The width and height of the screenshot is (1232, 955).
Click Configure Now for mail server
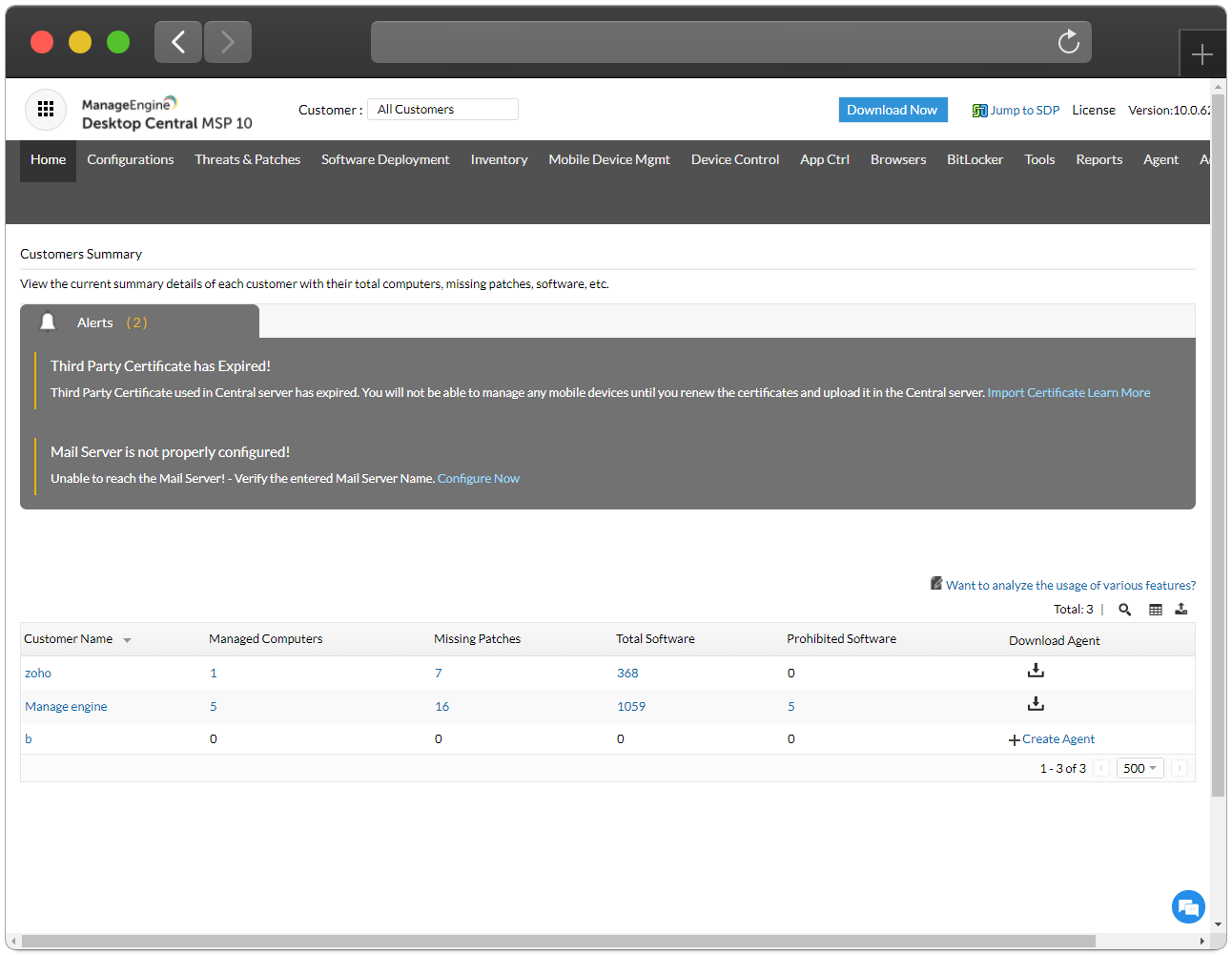[479, 479]
